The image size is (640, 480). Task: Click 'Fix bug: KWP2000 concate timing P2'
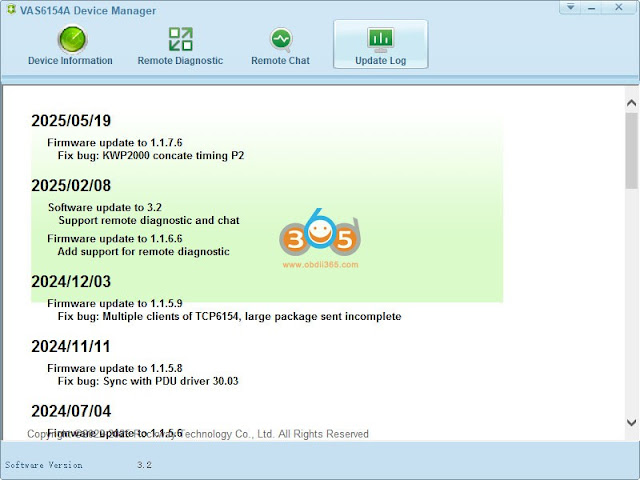[x=151, y=156]
